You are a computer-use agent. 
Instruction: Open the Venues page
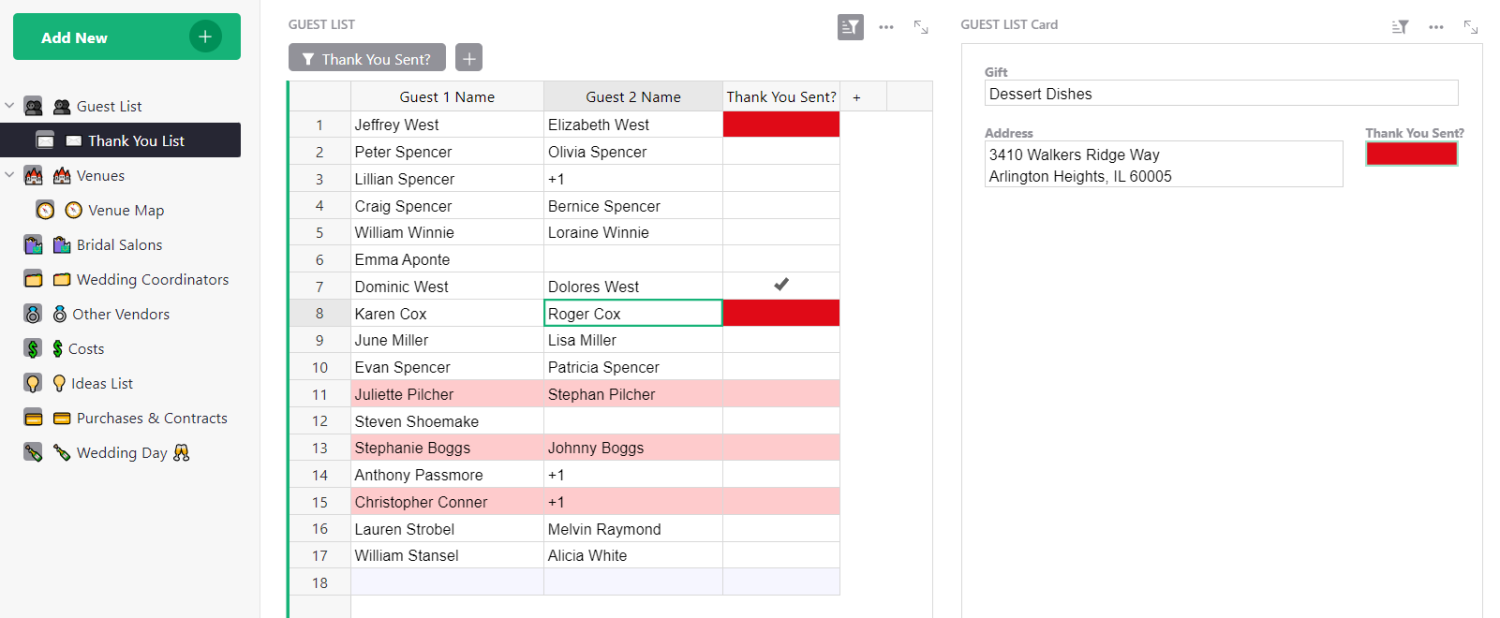click(101, 175)
